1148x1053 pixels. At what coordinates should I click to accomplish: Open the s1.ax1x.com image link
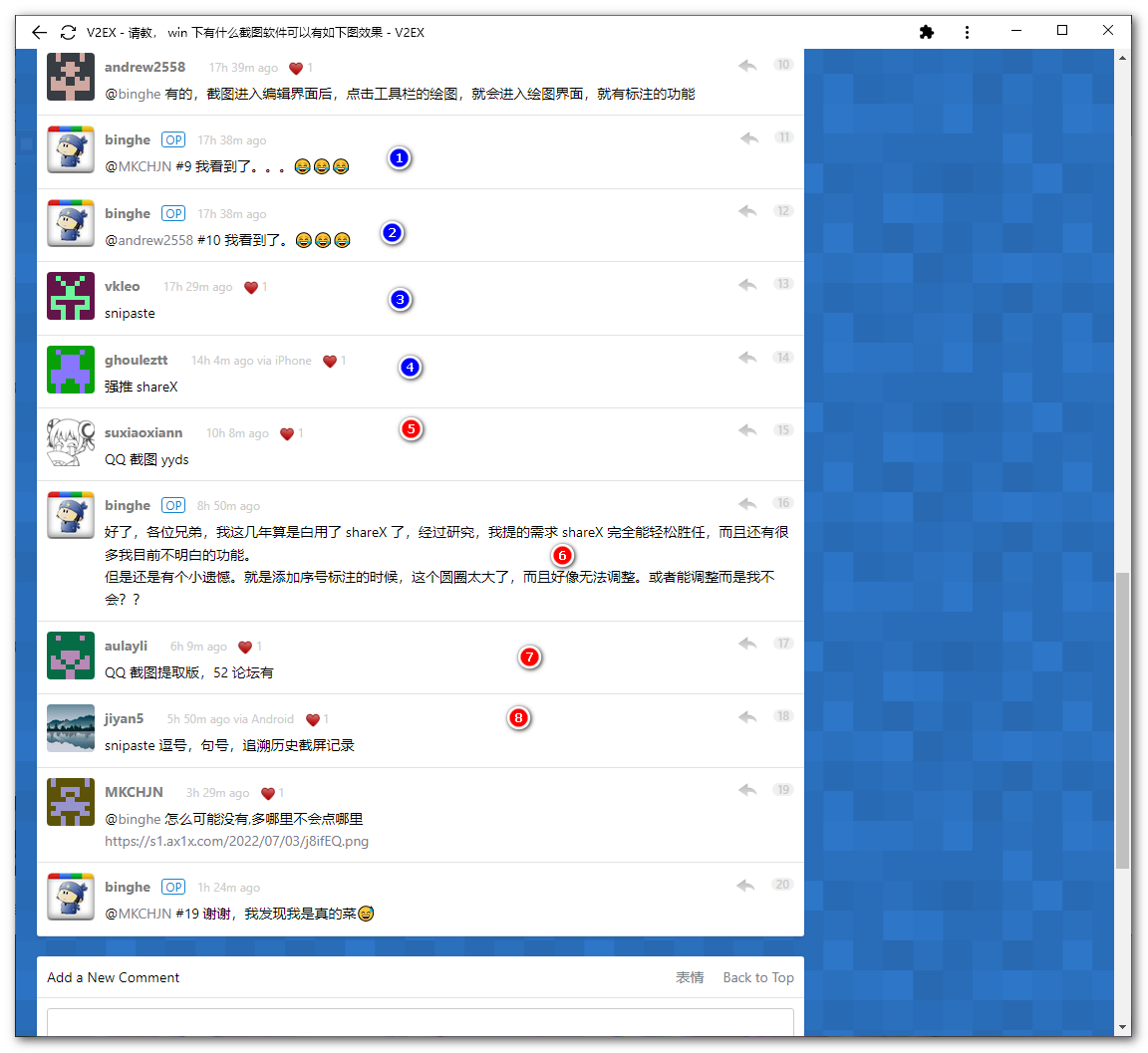[x=236, y=841]
